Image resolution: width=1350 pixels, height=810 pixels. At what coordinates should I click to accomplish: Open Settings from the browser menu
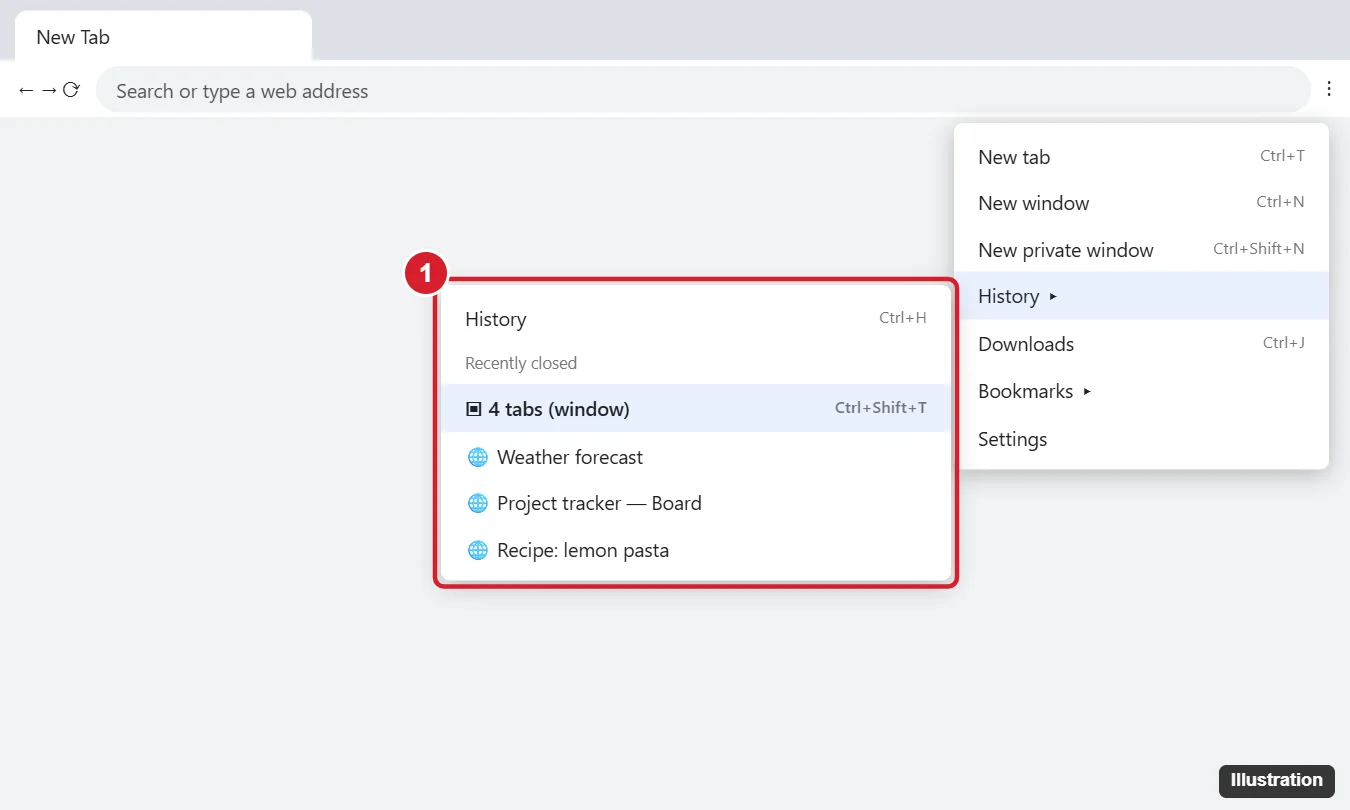click(x=1141, y=439)
